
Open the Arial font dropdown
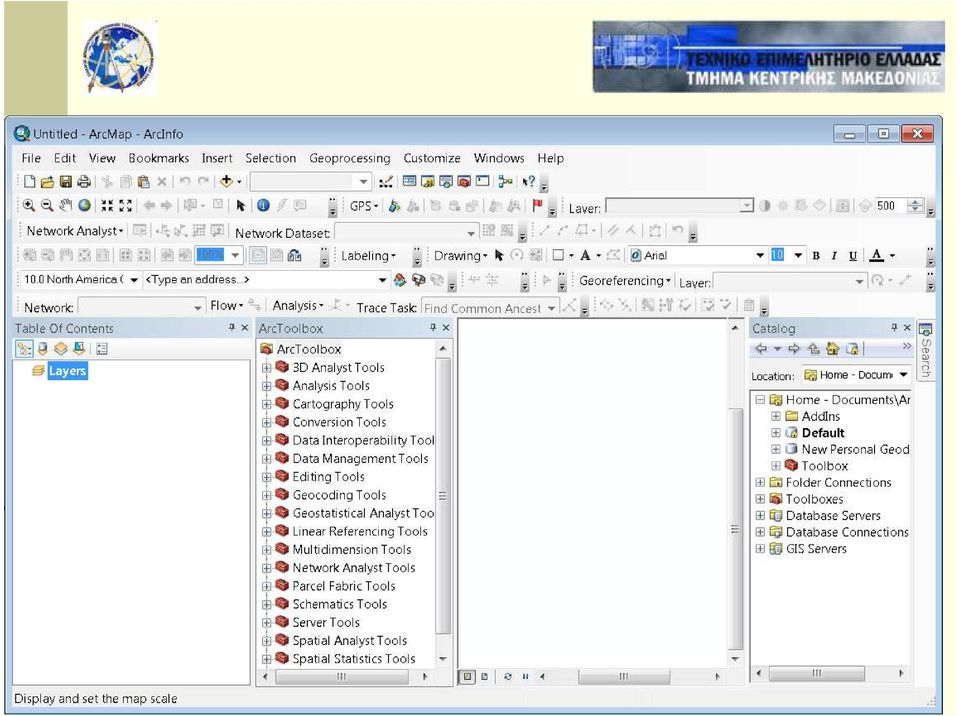point(760,255)
